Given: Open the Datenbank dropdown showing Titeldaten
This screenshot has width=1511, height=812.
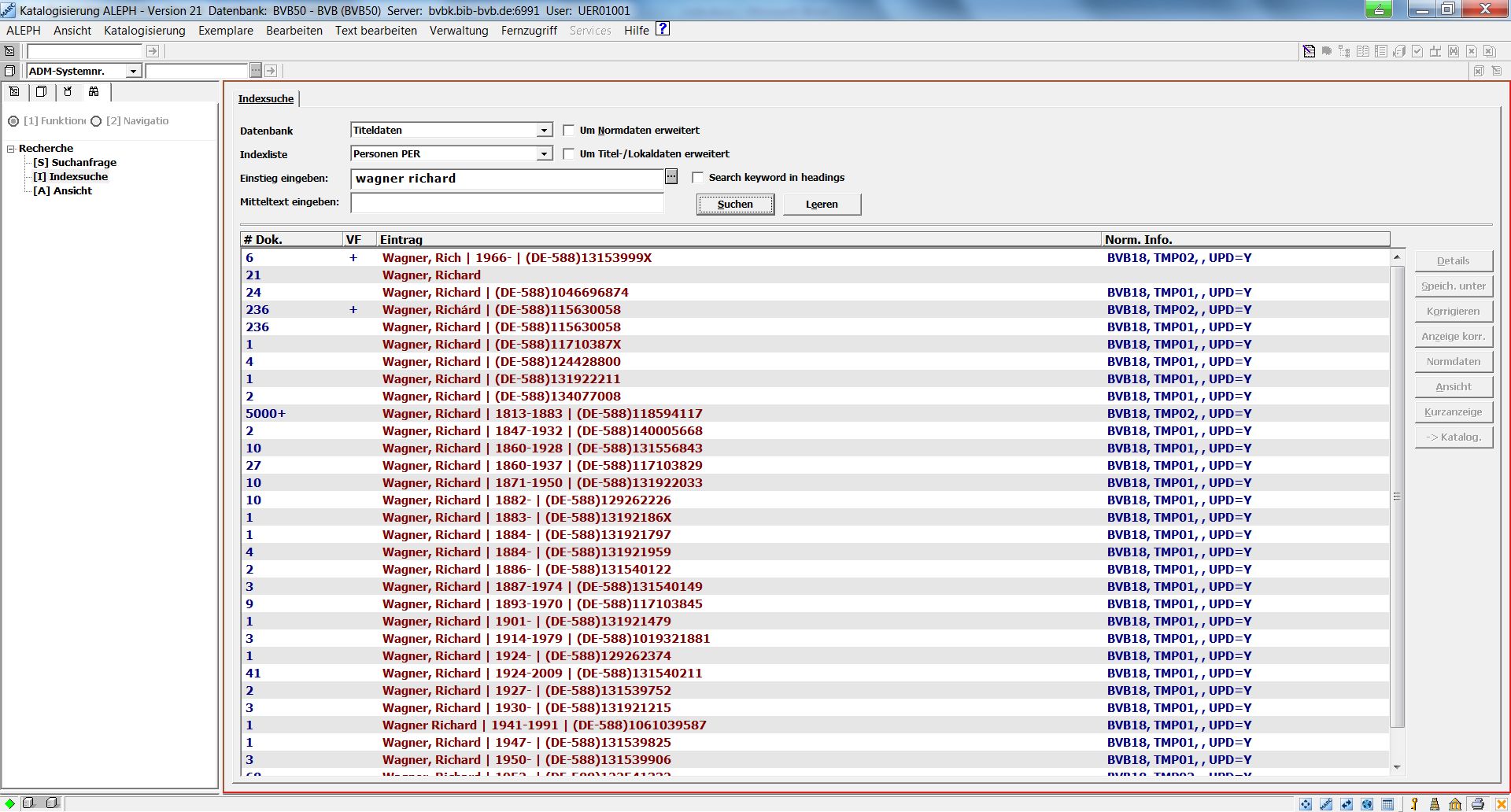Looking at the screenshot, I should [x=544, y=130].
